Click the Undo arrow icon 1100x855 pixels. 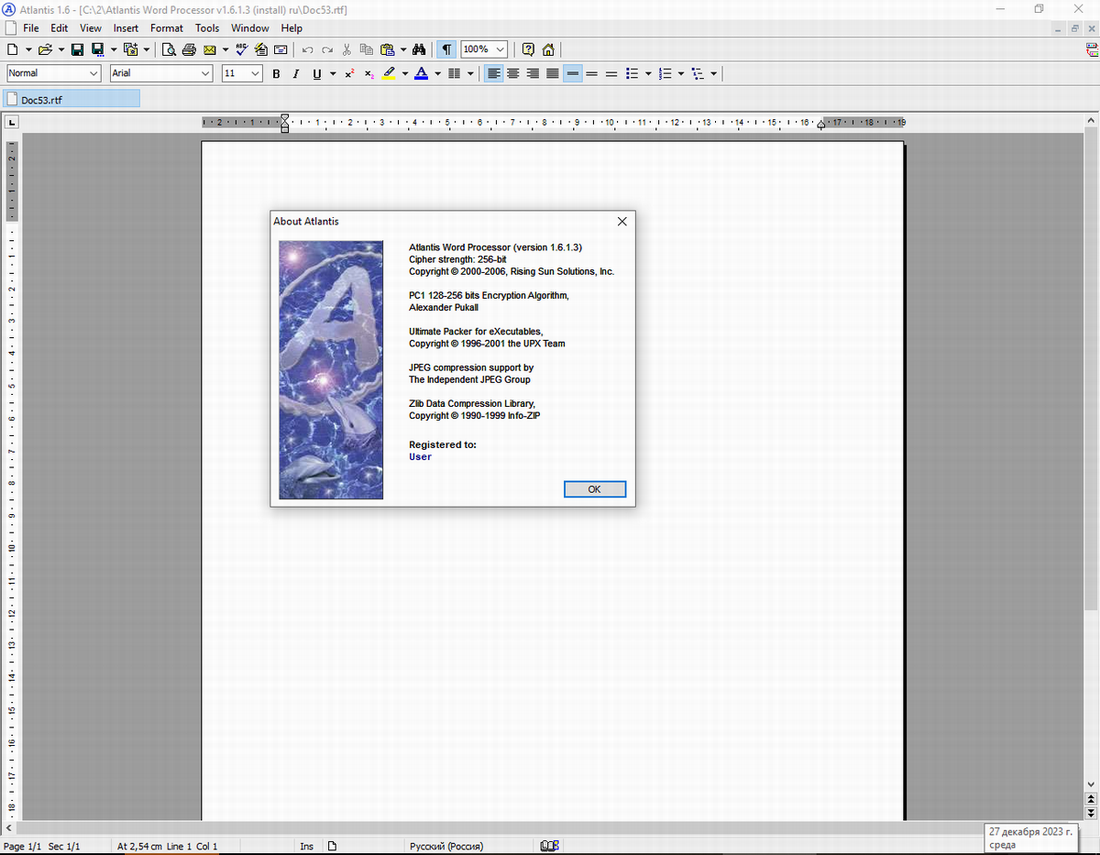coord(307,50)
